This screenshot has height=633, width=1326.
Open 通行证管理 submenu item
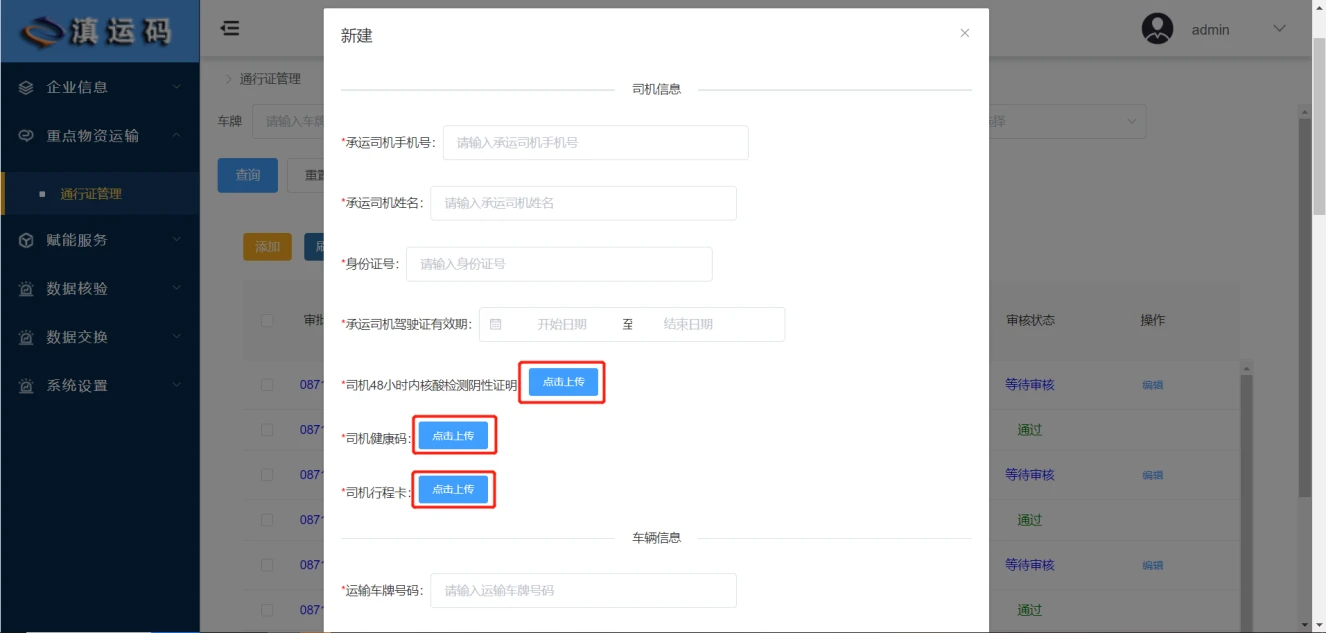pyautogui.click(x=91, y=194)
